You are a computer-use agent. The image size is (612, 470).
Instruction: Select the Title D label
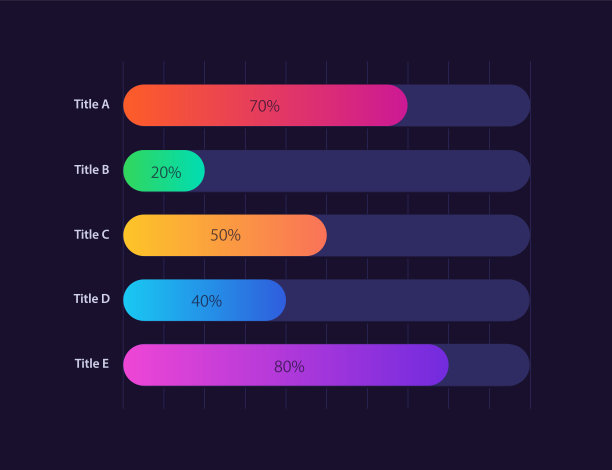(x=92, y=299)
